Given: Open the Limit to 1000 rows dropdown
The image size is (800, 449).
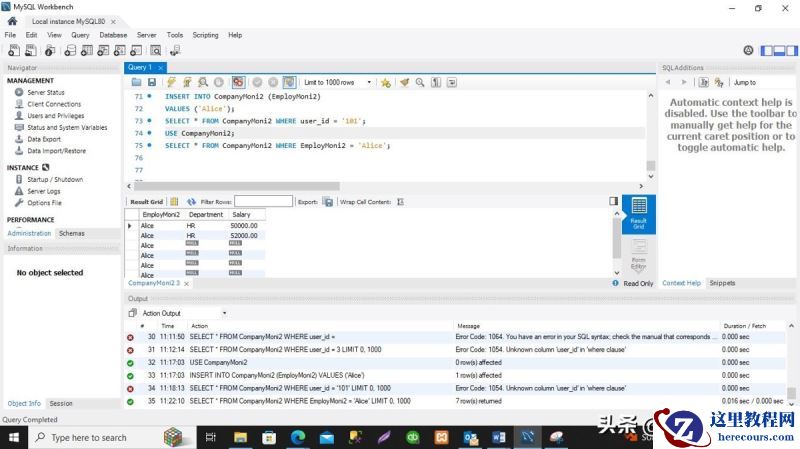Looking at the screenshot, I should [x=338, y=82].
